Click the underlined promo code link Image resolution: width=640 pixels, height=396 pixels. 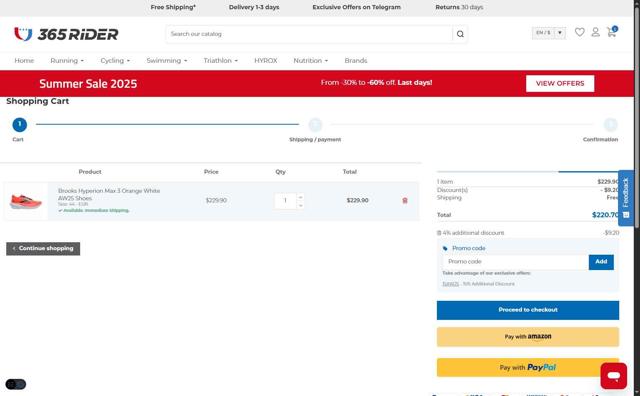coord(451,284)
